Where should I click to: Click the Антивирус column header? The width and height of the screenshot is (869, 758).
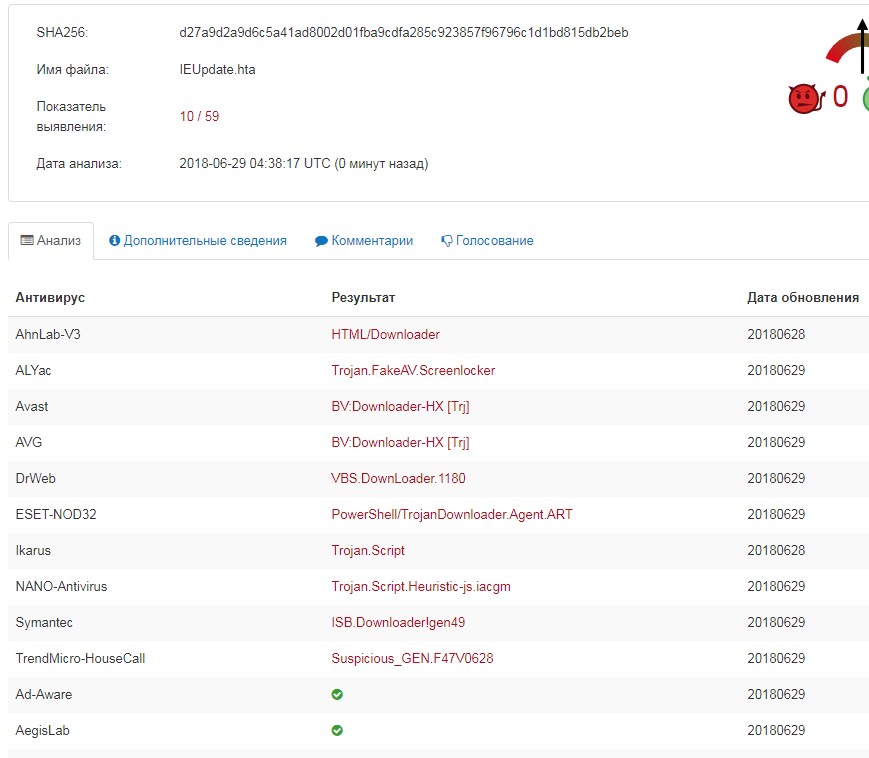coord(50,298)
